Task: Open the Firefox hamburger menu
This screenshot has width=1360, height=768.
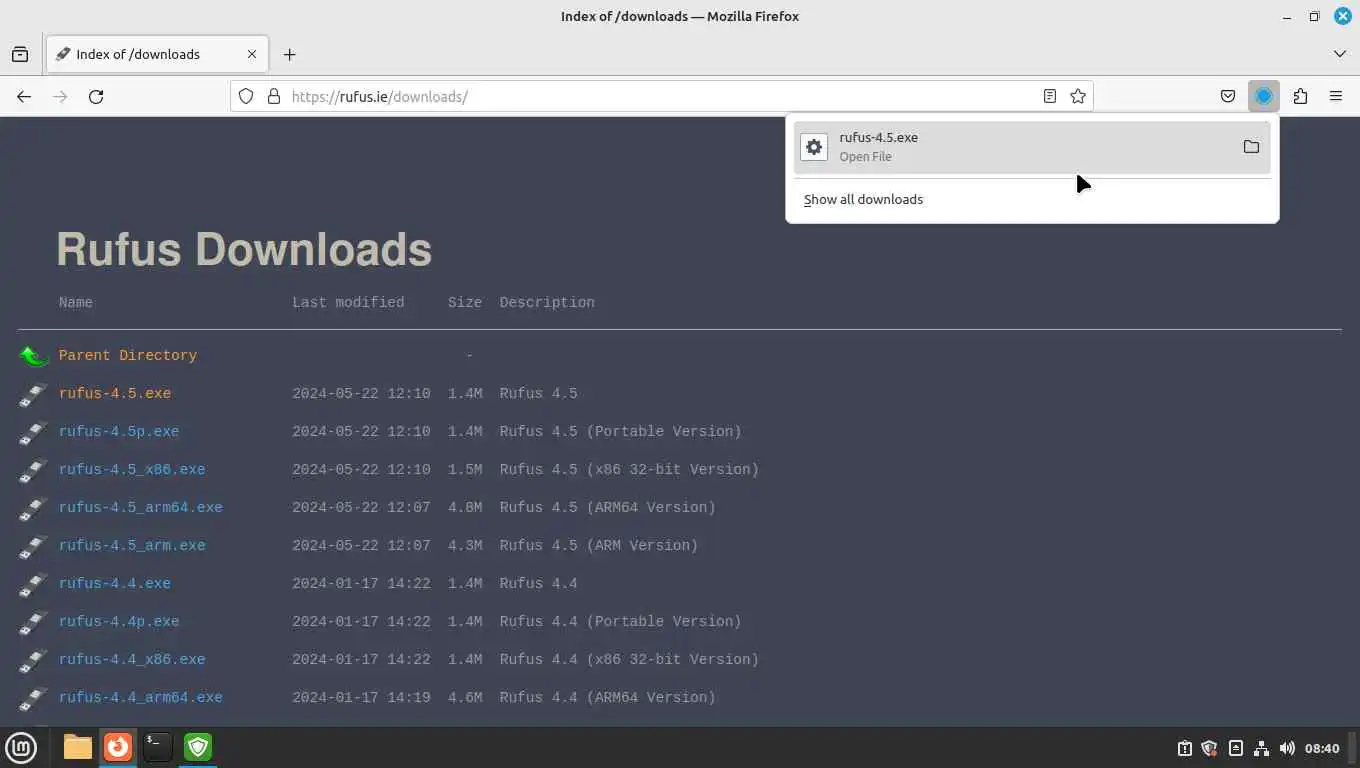Action: click(x=1336, y=96)
